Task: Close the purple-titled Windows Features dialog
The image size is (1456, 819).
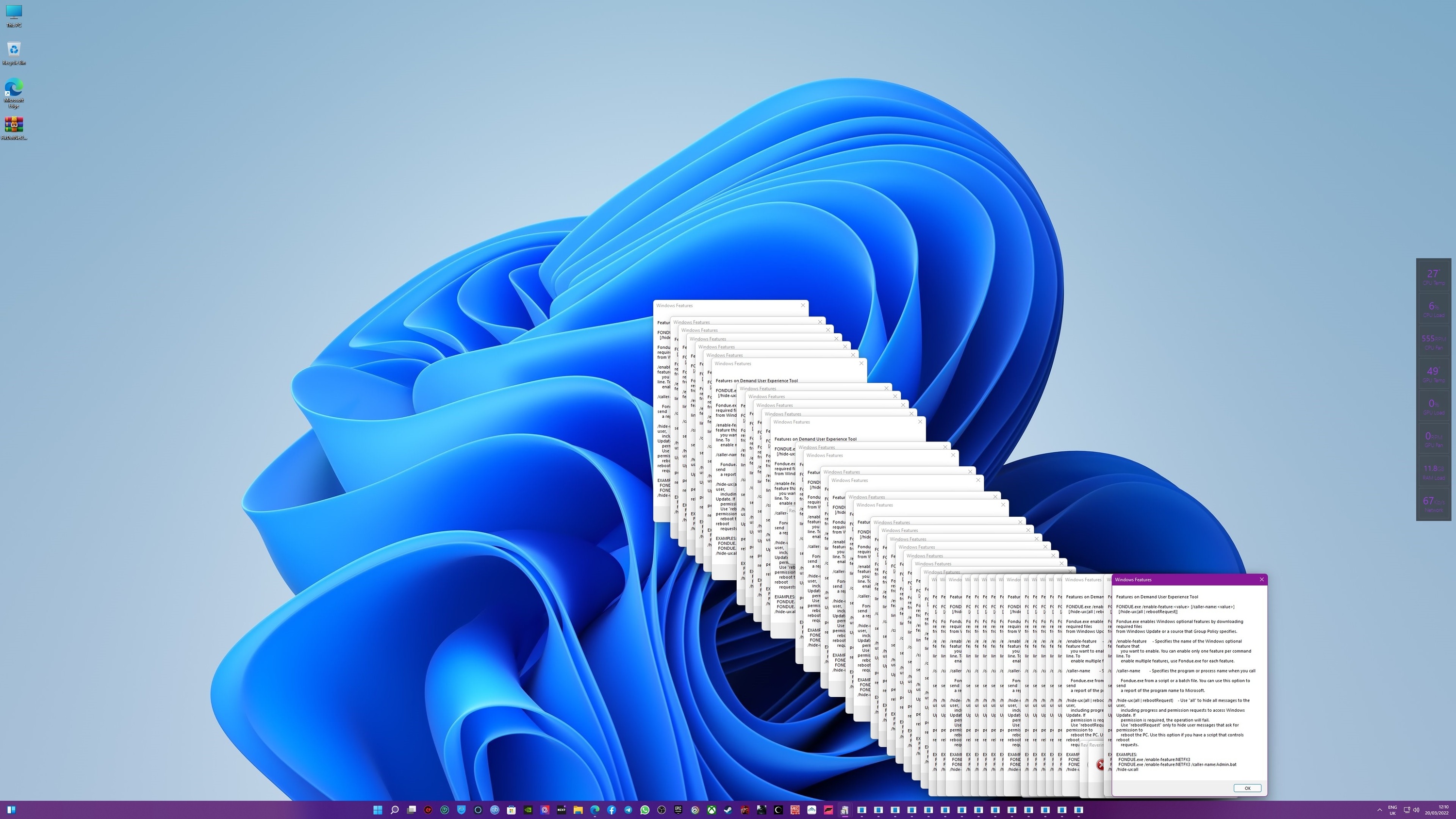Action: pos(1261,579)
